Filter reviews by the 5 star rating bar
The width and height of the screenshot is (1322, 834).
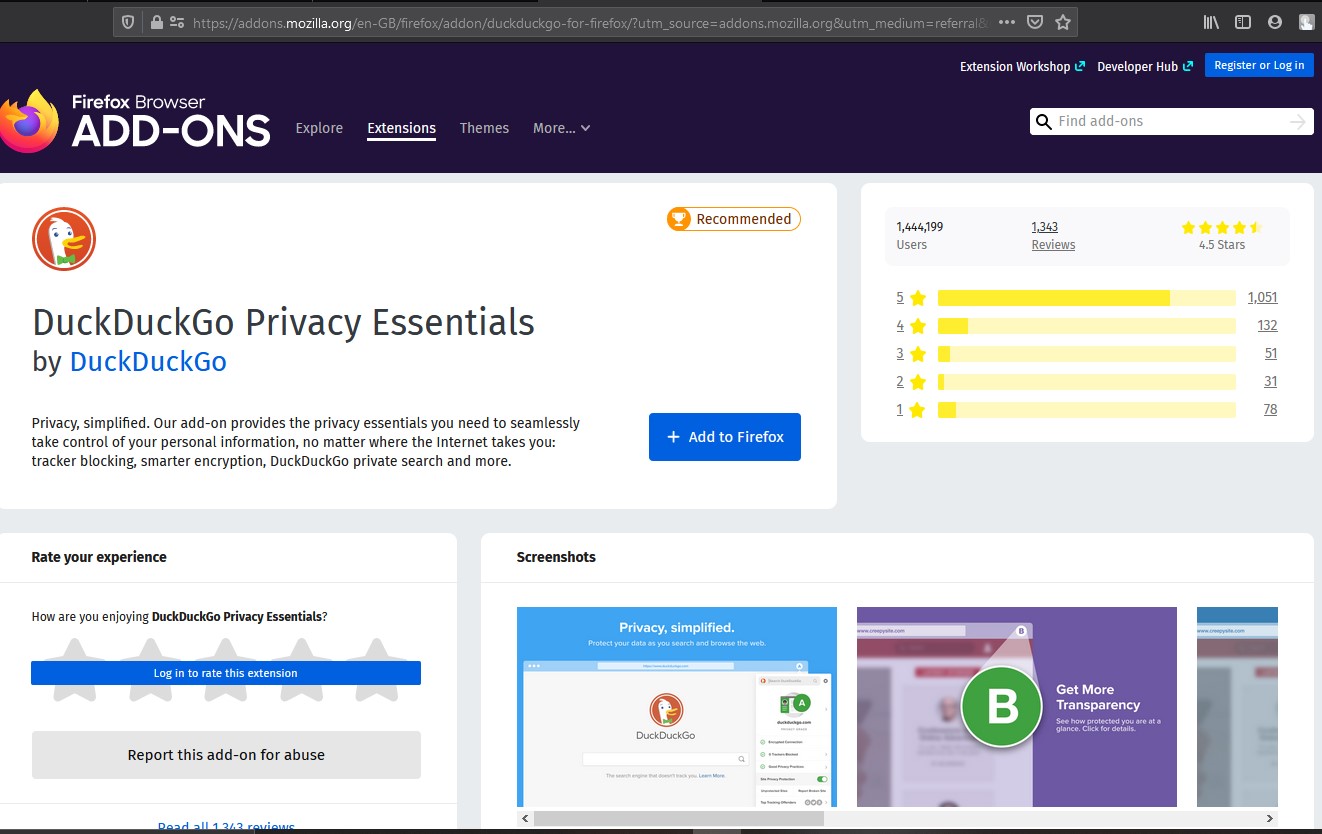pyautogui.click(x=1087, y=298)
